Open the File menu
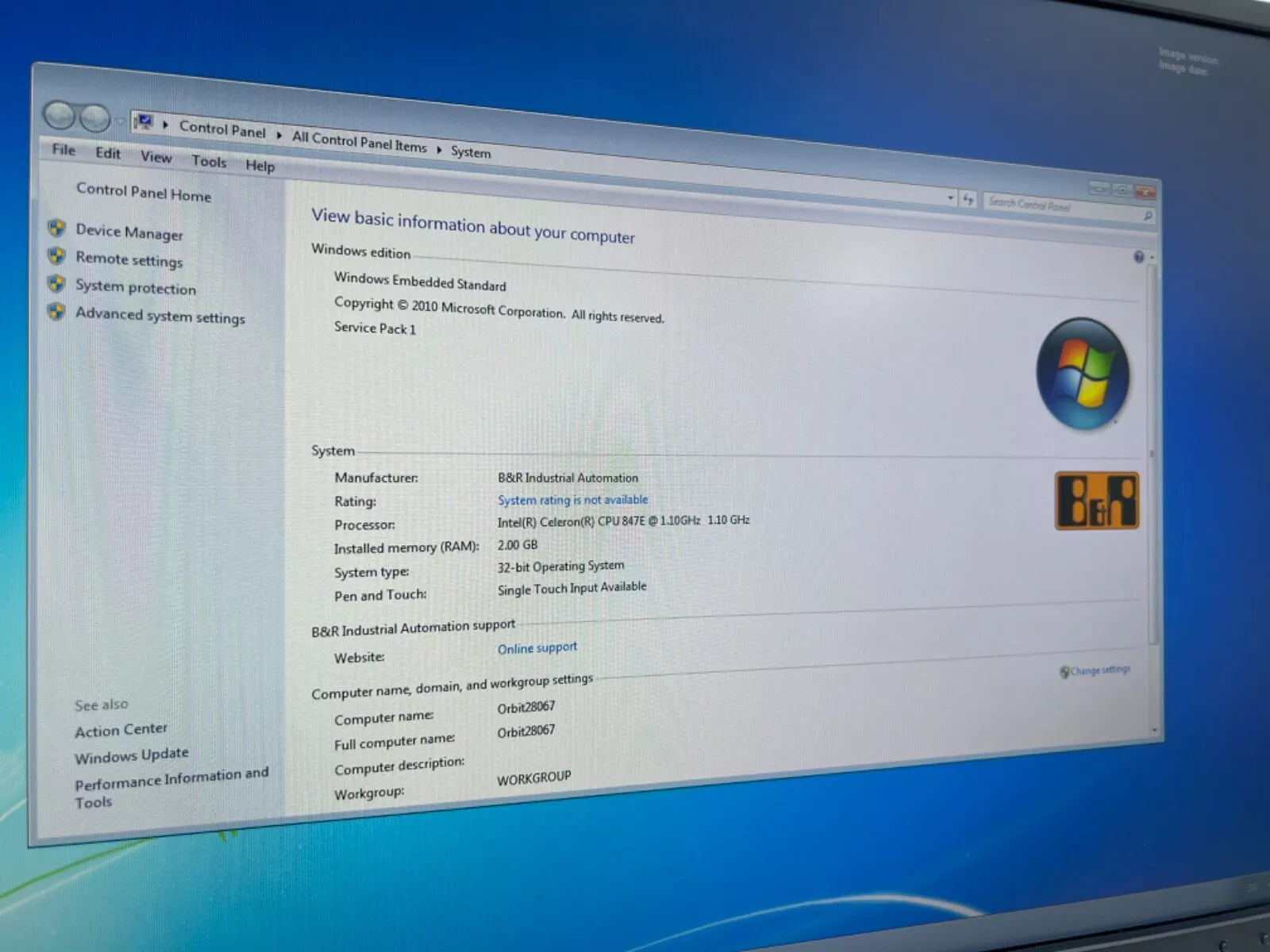Image resolution: width=1270 pixels, height=952 pixels. click(x=63, y=150)
